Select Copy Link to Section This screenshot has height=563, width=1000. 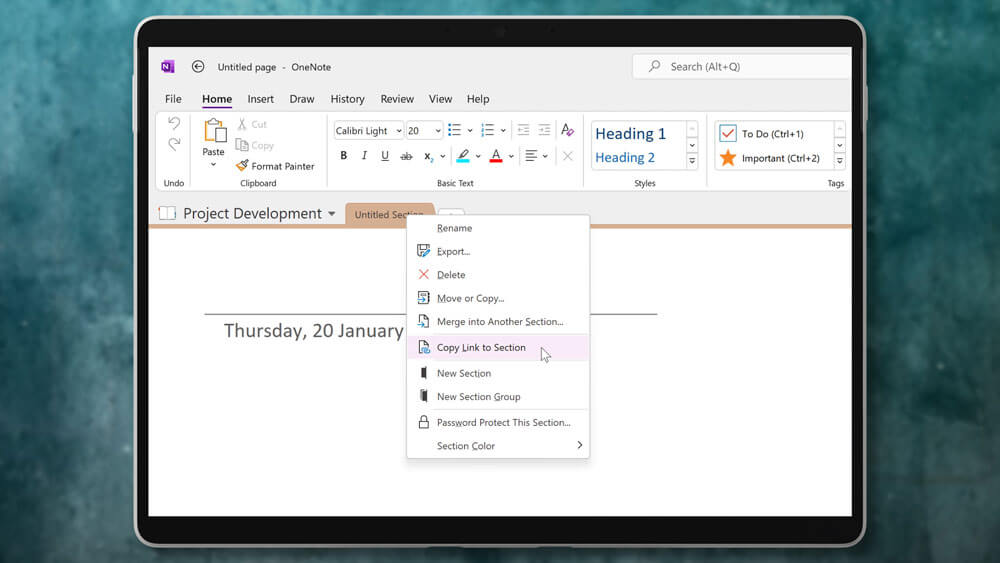coord(481,348)
